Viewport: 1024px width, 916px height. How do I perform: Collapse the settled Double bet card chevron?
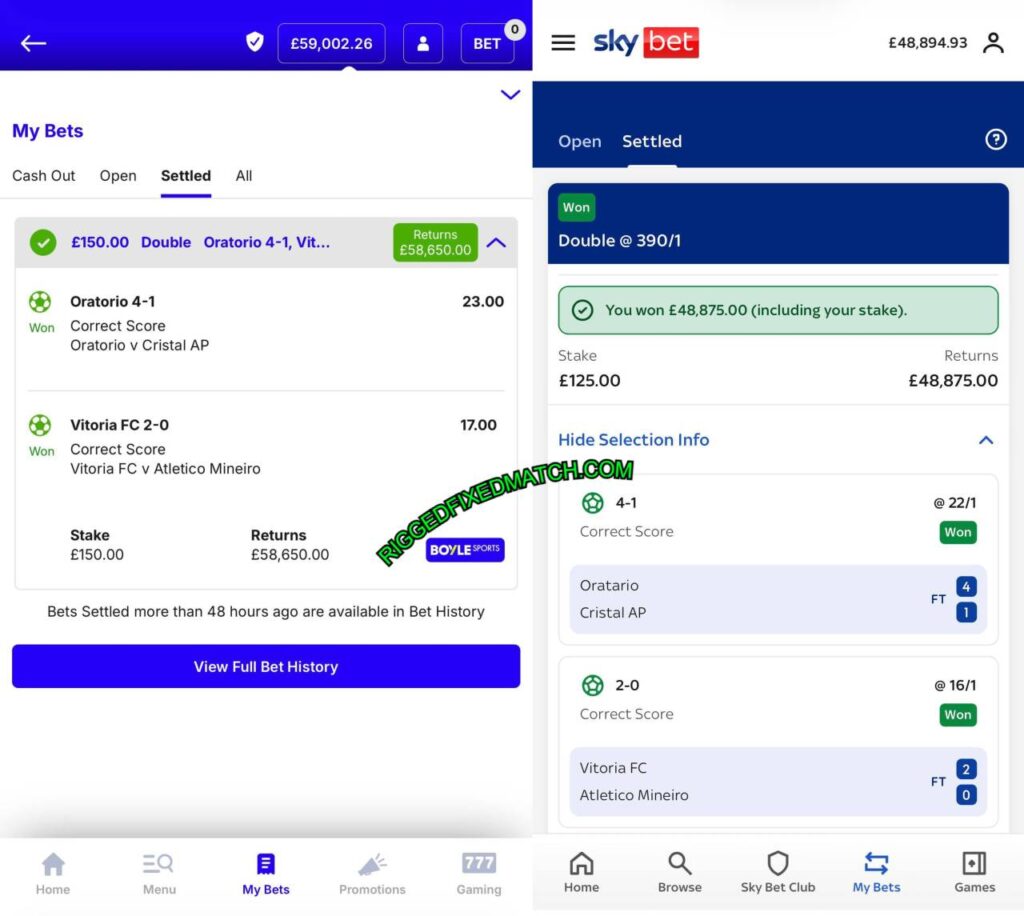point(497,242)
